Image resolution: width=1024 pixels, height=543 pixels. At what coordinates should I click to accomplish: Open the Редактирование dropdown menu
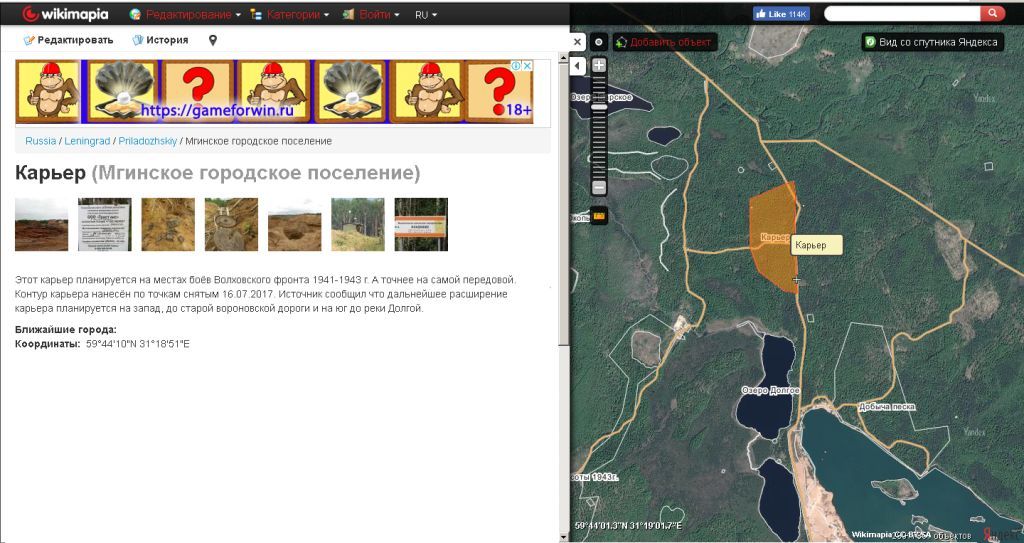pos(185,15)
